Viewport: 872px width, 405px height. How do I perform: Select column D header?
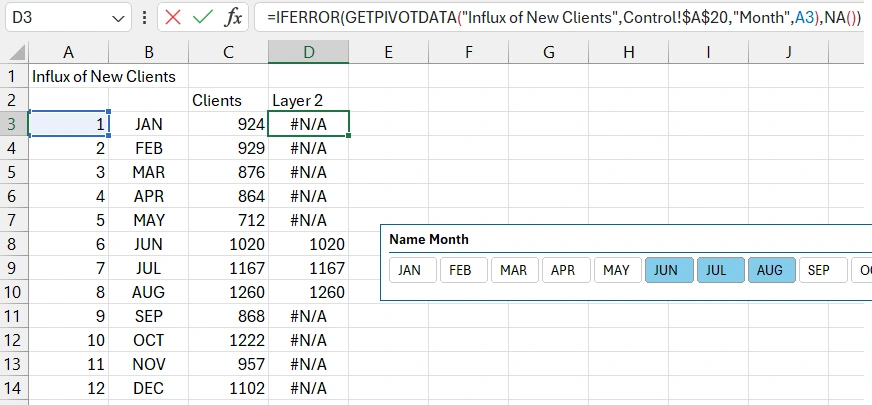tap(308, 52)
